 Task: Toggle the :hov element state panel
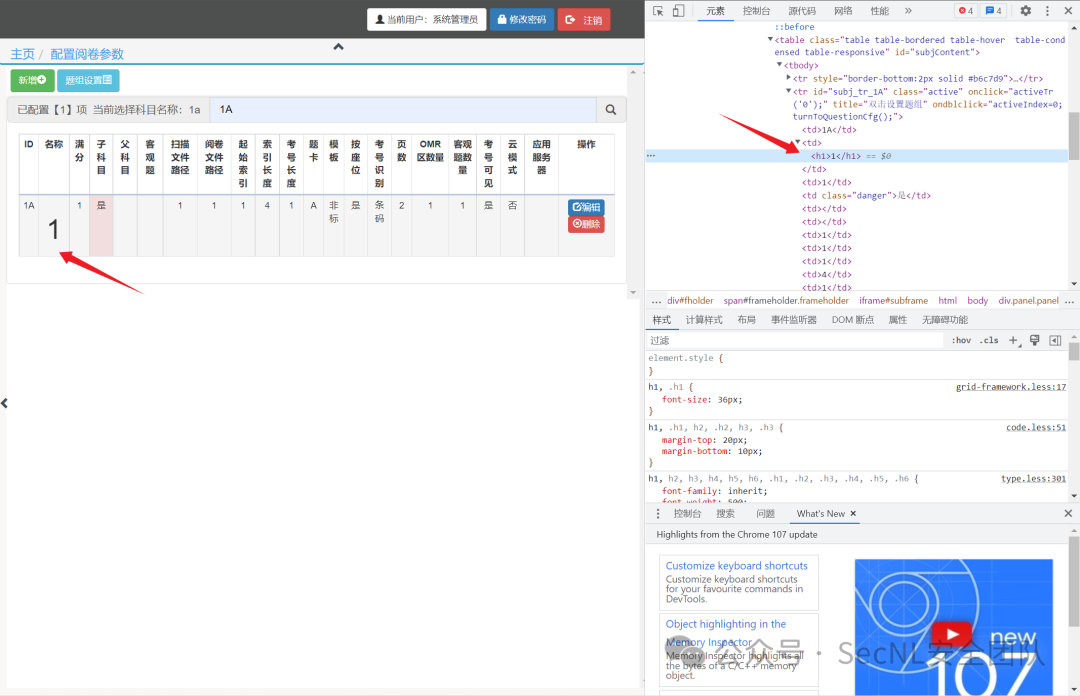pyautogui.click(x=961, y=341)
